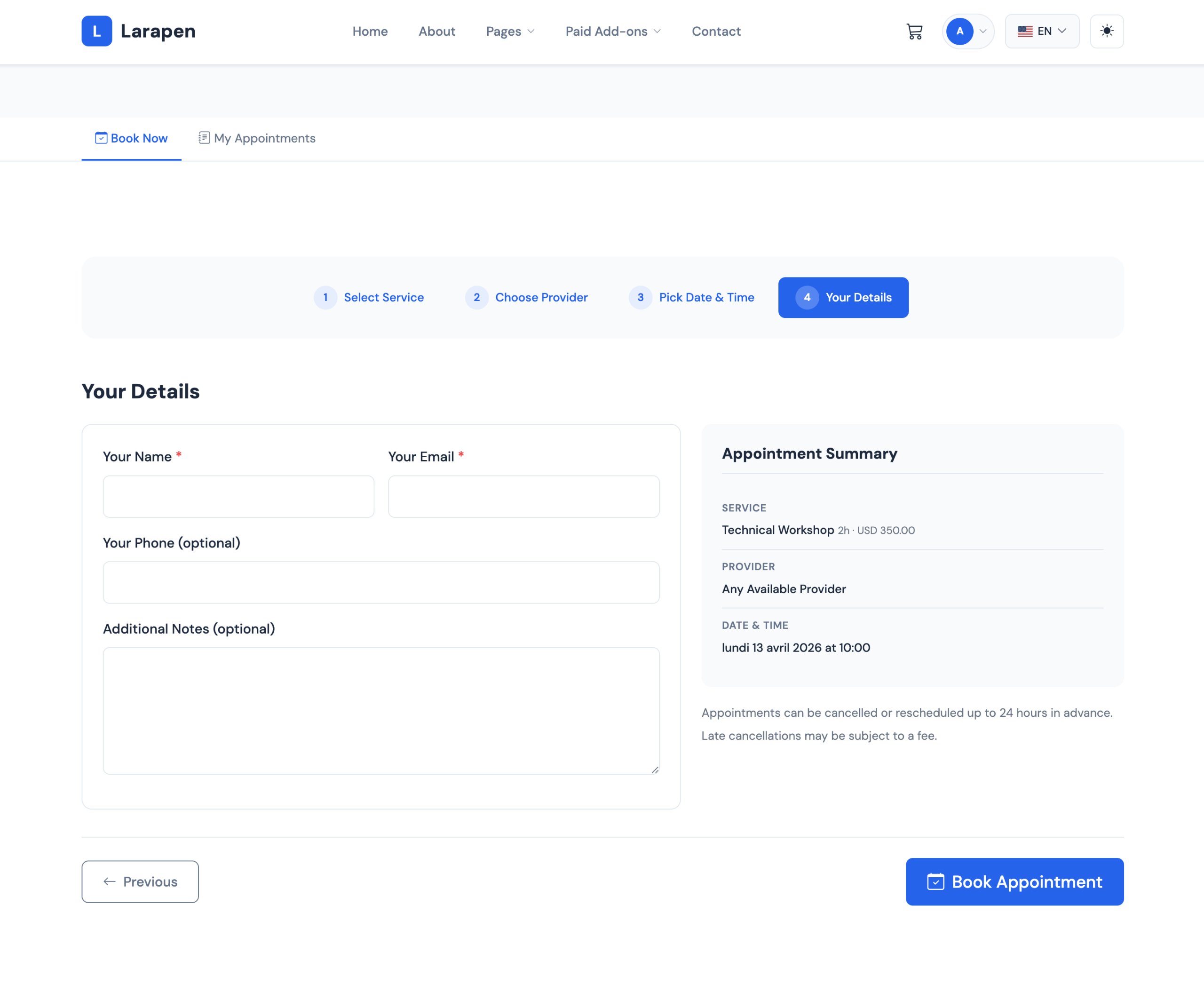Click step 2 circle Choose Provider
The width and height of the screenshot is (1204, 1000).
coord(476,298)
